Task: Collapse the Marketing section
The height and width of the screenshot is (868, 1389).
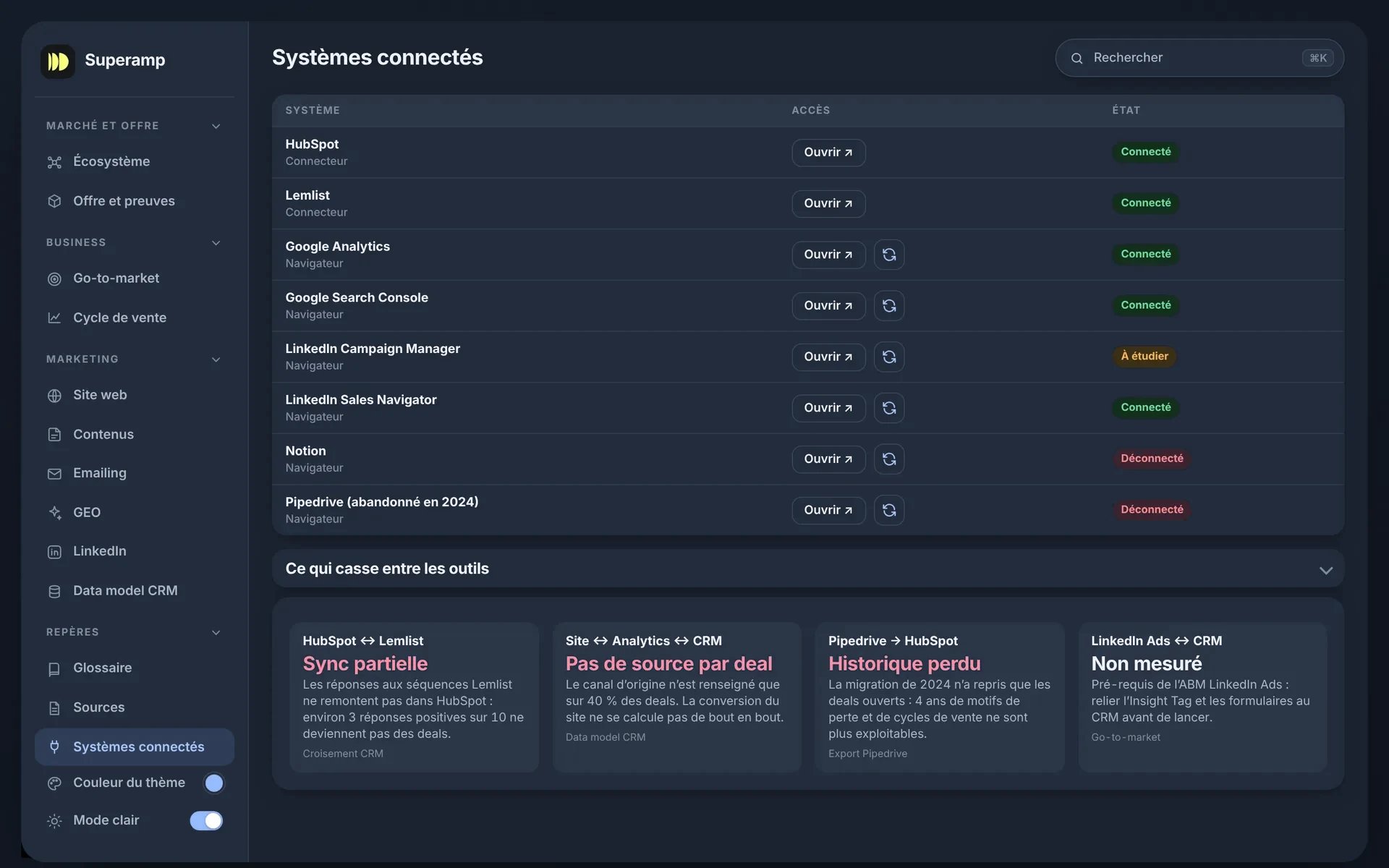Action: [x=216, y=359]
